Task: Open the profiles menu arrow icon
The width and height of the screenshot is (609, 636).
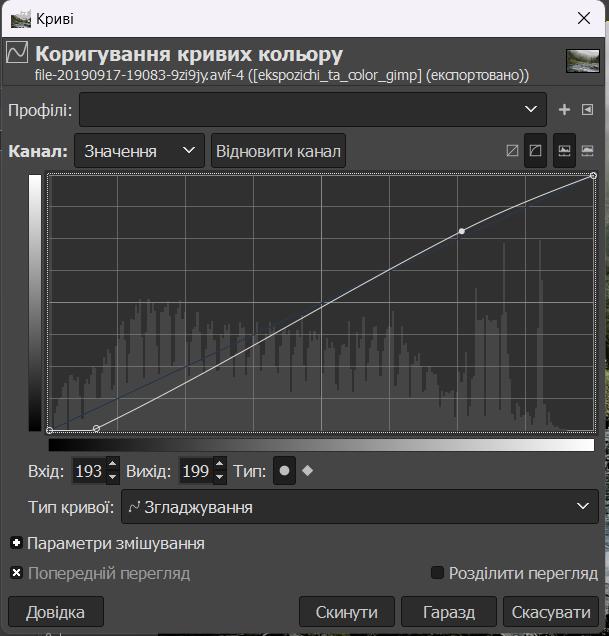Action: coord(587,110)
